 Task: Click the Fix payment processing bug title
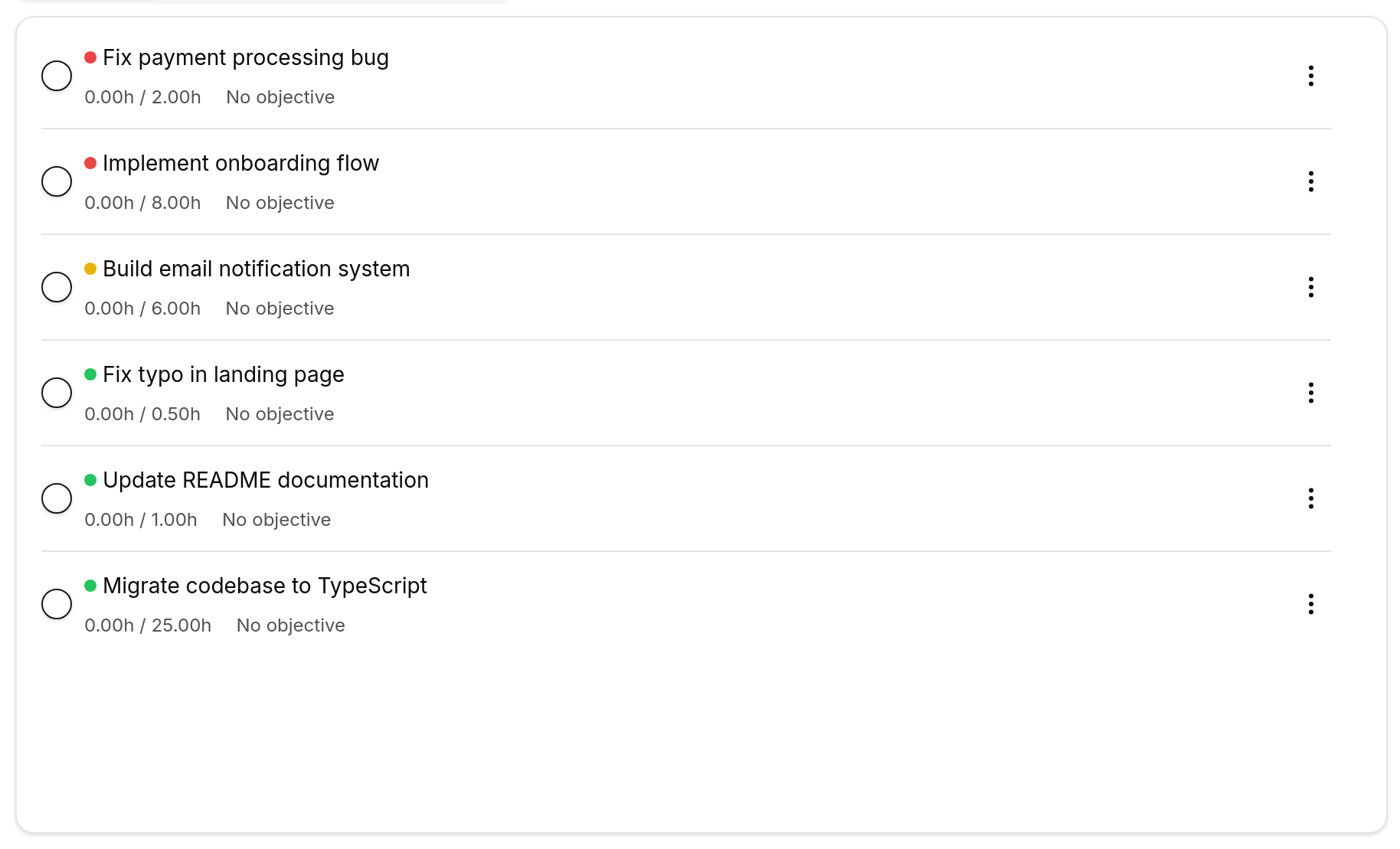[x=245, y=58]
